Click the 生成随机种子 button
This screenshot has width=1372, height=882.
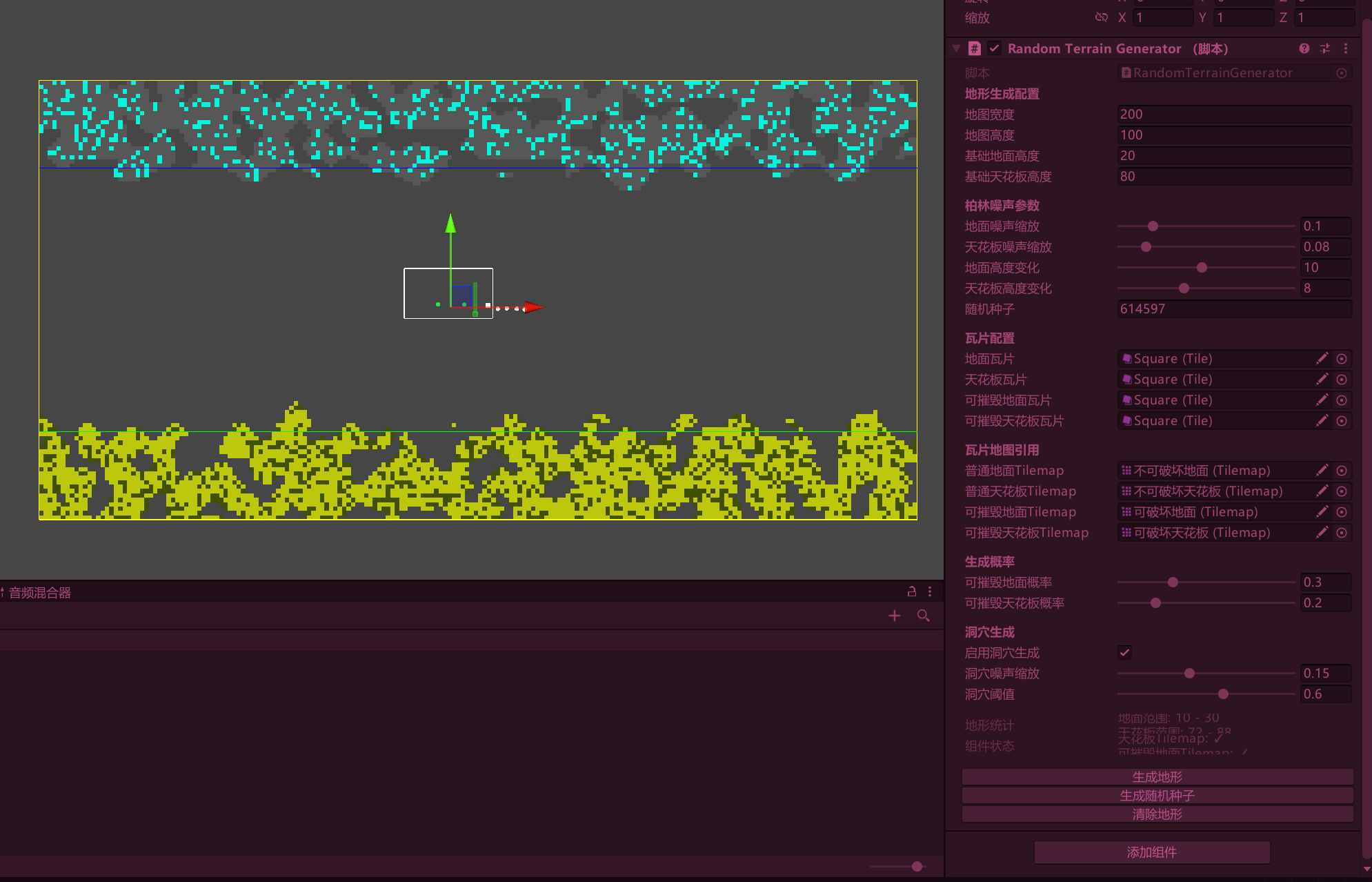(1157, 796)
